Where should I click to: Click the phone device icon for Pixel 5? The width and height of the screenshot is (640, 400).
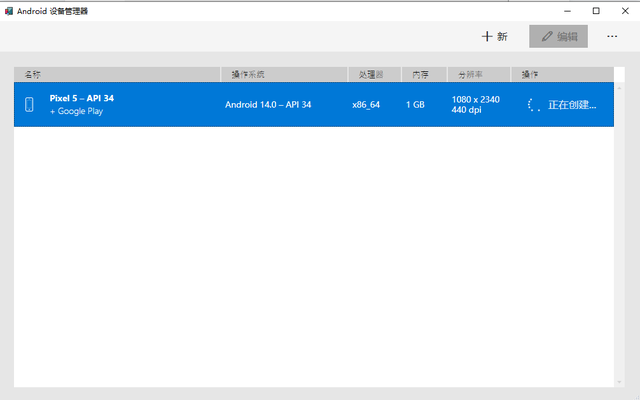point(29,104)
